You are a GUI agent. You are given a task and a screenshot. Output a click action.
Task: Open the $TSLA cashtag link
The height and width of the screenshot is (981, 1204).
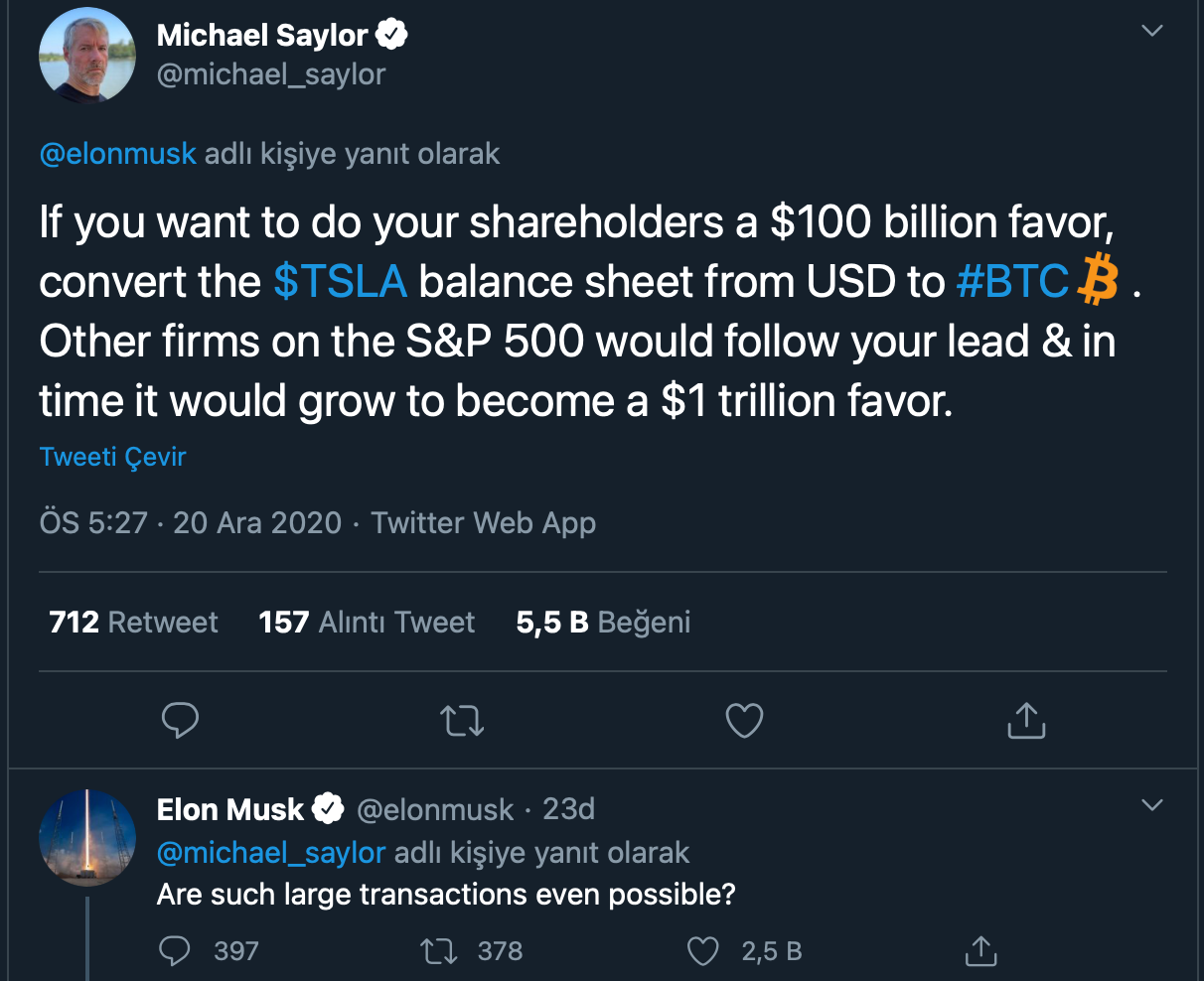coord(340,282)
